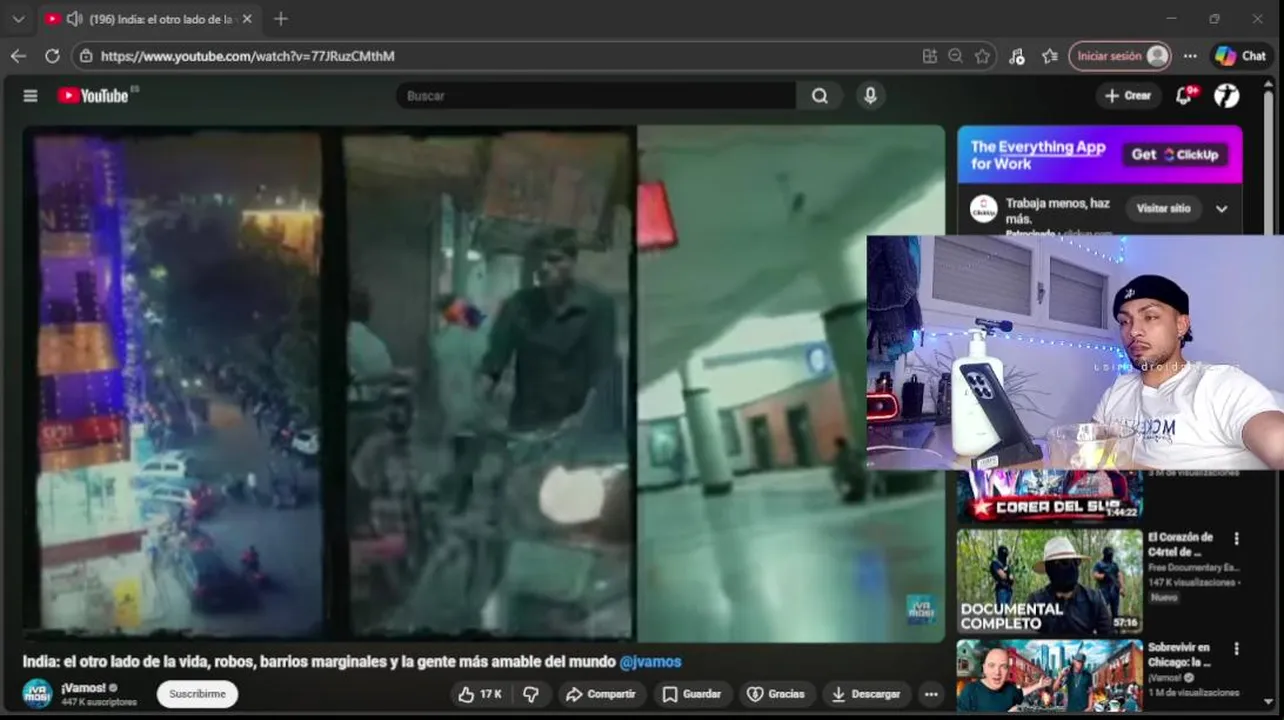Open the media control music icon
This screenshot has width=1284, height=720.
coord(1017,56)
